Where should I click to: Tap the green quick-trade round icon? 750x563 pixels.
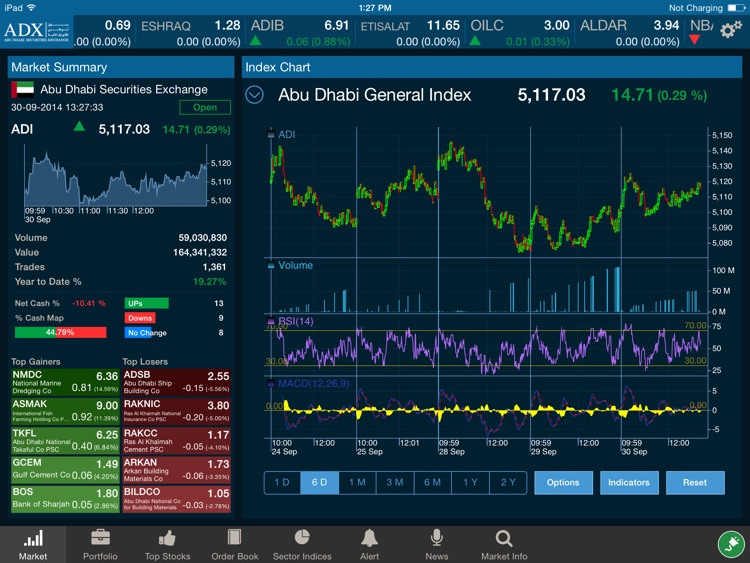point(731,544)
